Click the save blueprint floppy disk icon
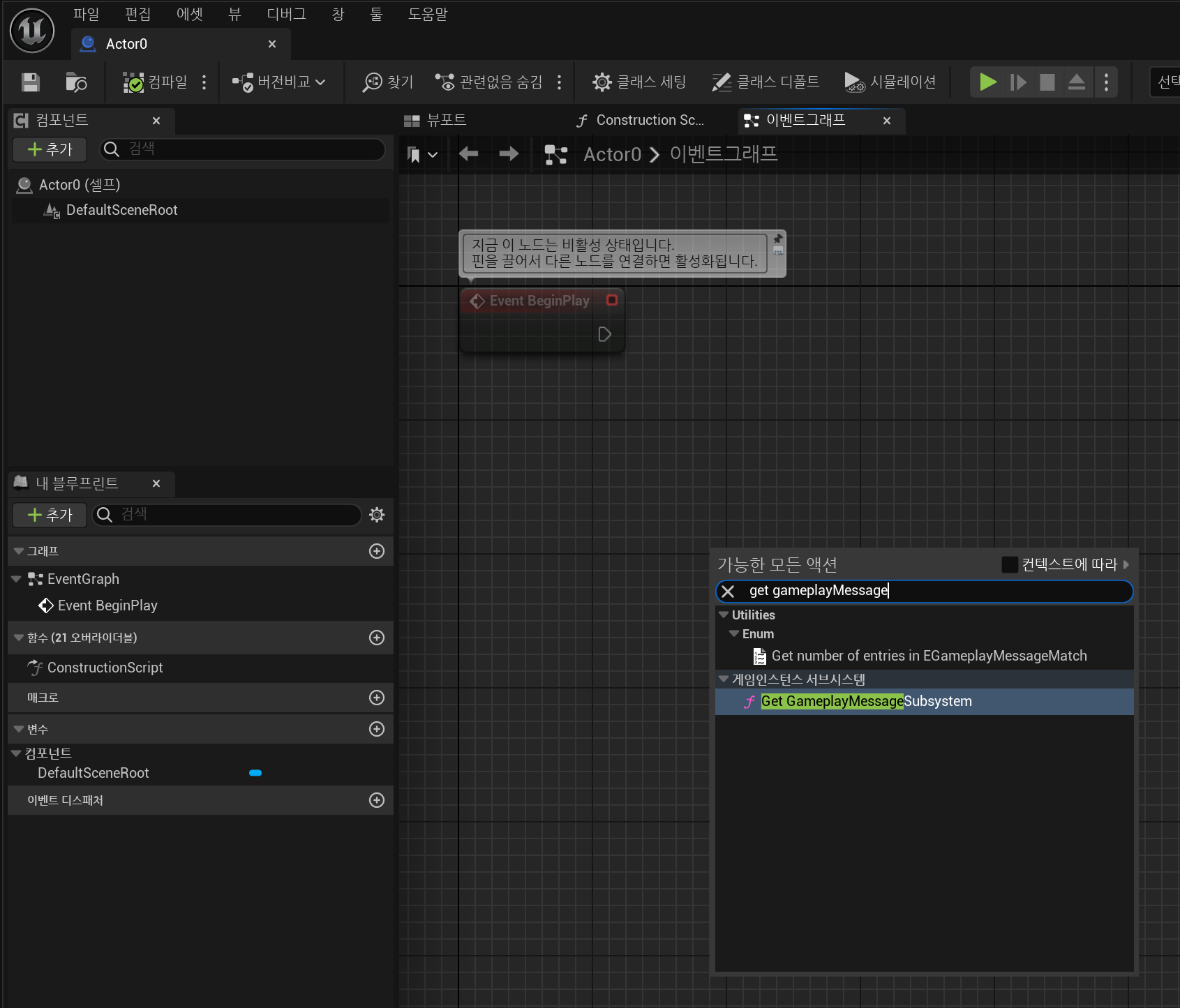The height and width of the screenshot is (1008, 1180). (30, 82)
